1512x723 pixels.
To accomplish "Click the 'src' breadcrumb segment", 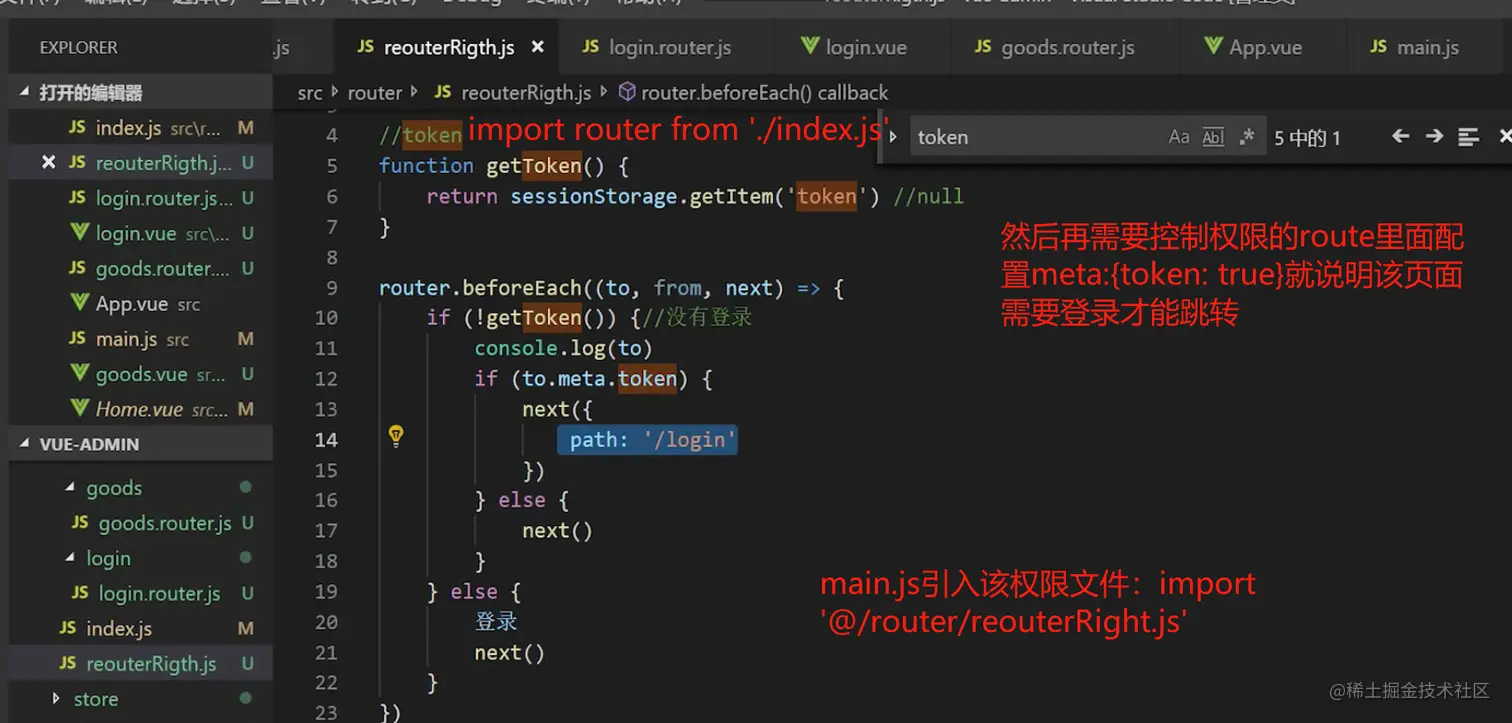I will [x=310, y=93].
